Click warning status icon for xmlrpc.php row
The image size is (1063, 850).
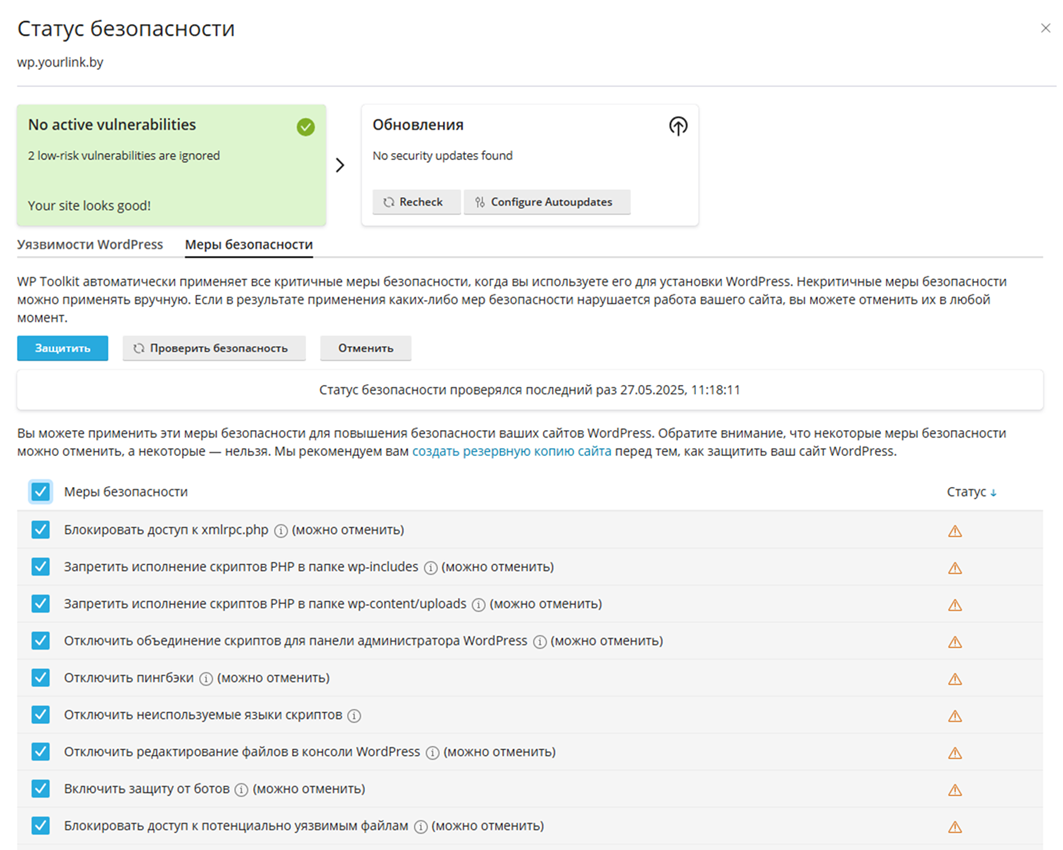[955, 531]
